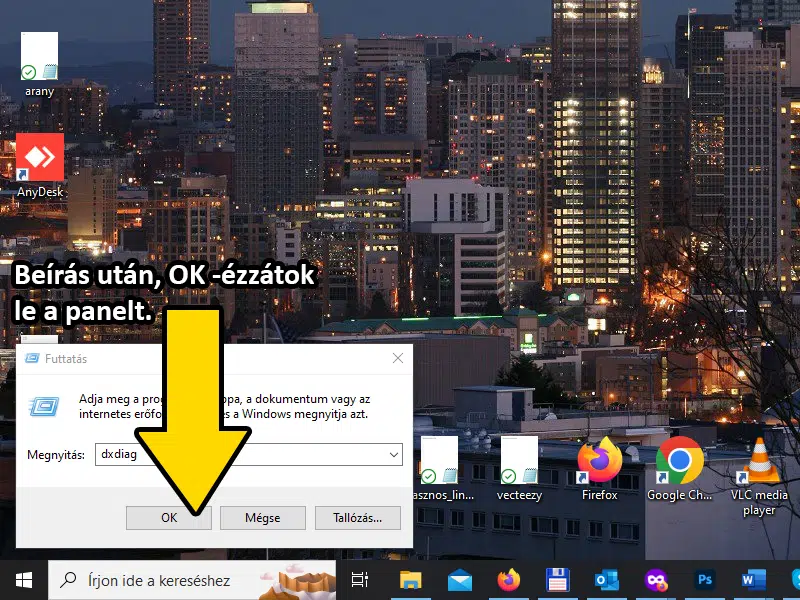Close the Futtatás dialog window
This screenshot has height=600, width=800.
pyautogui.click(x=398, y=358)
